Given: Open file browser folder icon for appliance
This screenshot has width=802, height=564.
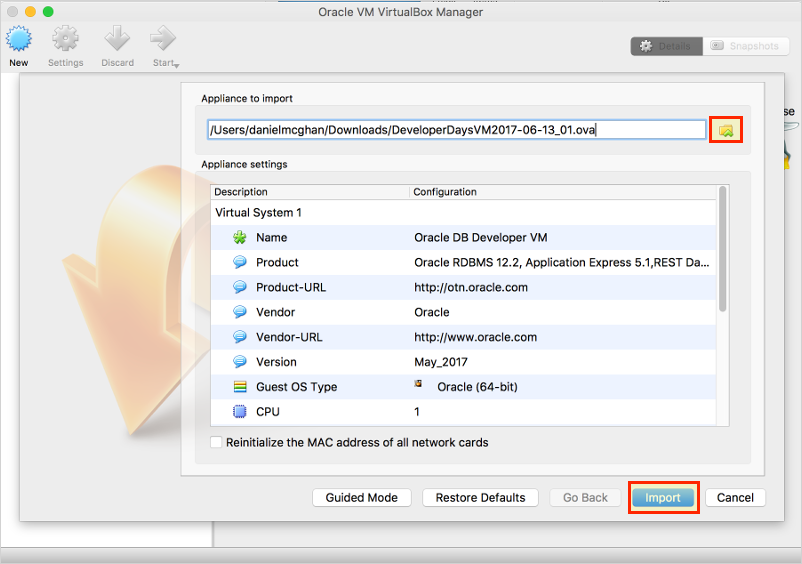Looking at the screenshot, I should pos(726,130).
